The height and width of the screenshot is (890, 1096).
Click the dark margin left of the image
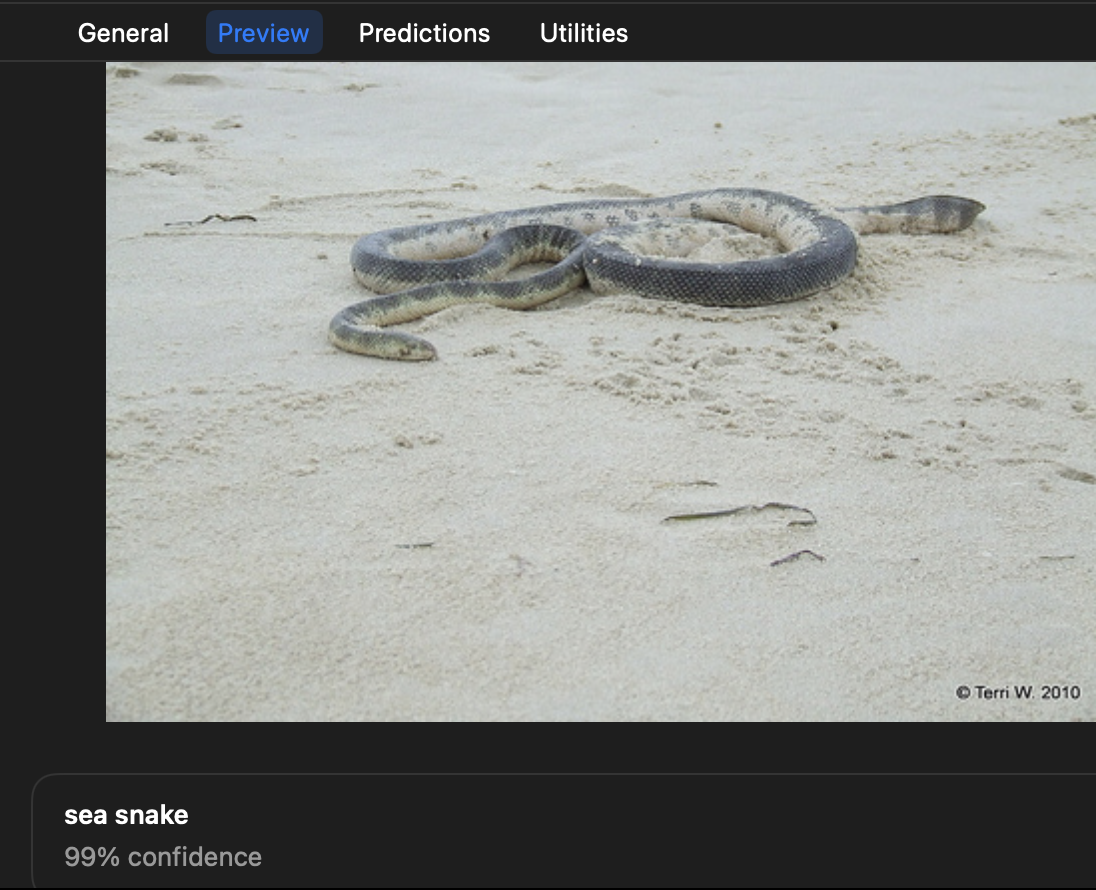52,400
